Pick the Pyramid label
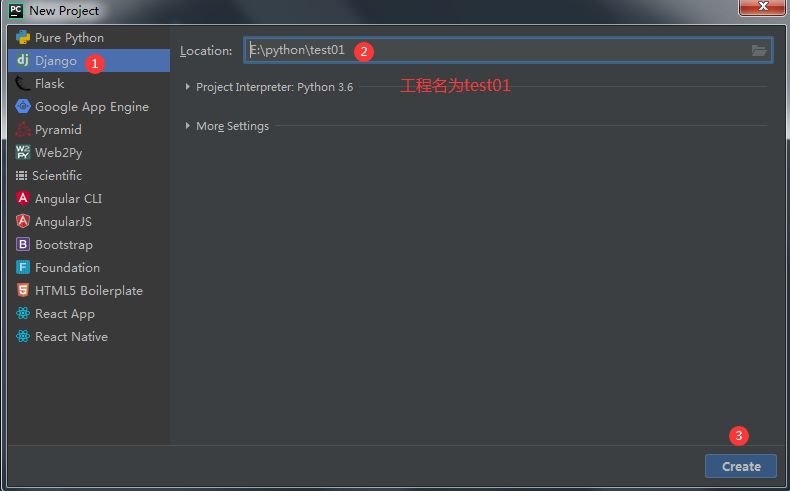Viewport: 790px width, 491px height. 58,130
